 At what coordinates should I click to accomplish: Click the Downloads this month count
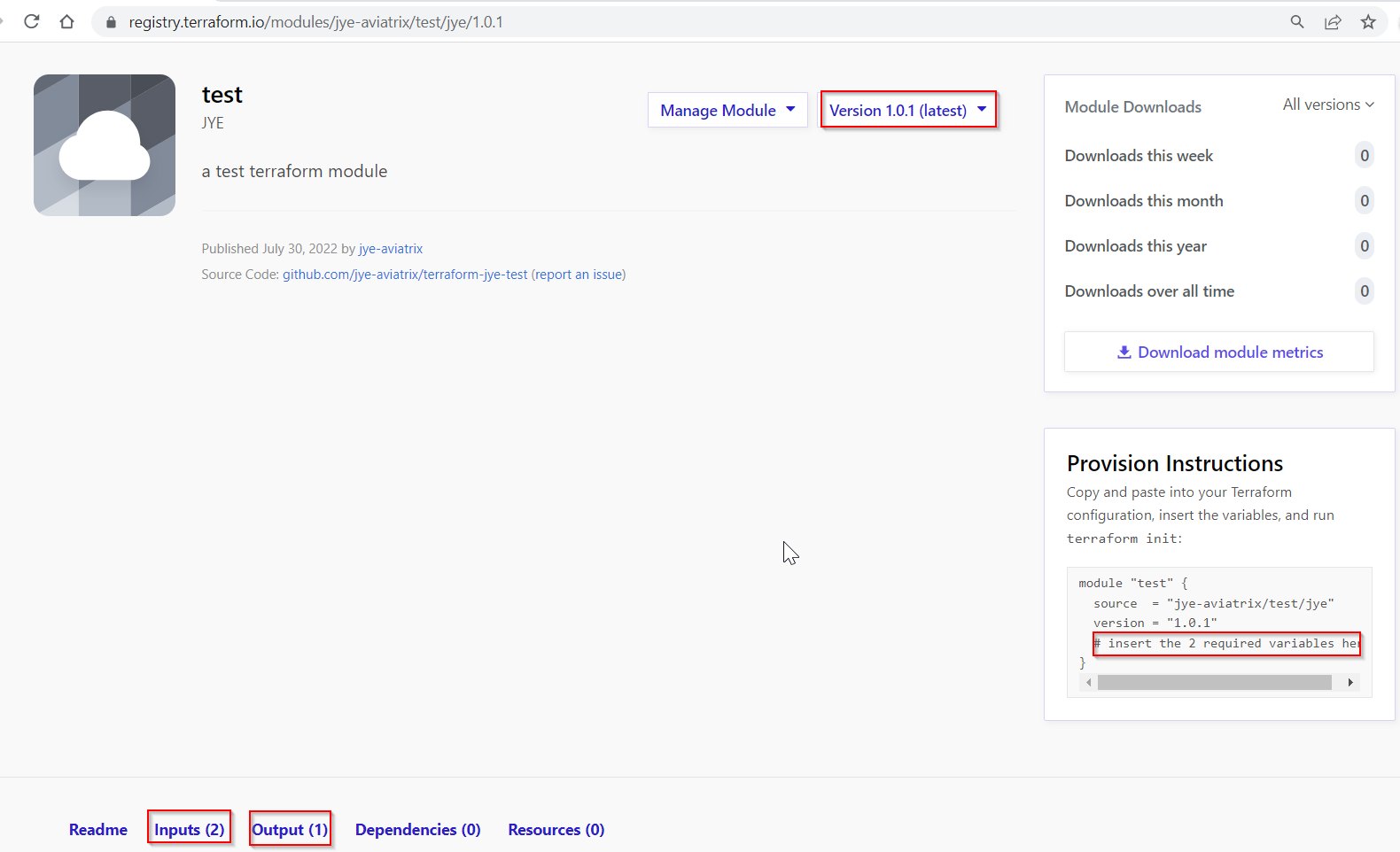[x=1365, y=201]
